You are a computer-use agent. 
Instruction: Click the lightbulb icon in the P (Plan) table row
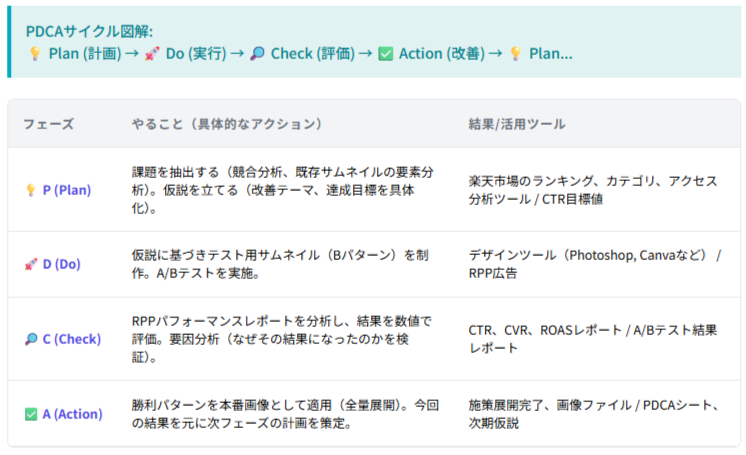coord(30,190)
